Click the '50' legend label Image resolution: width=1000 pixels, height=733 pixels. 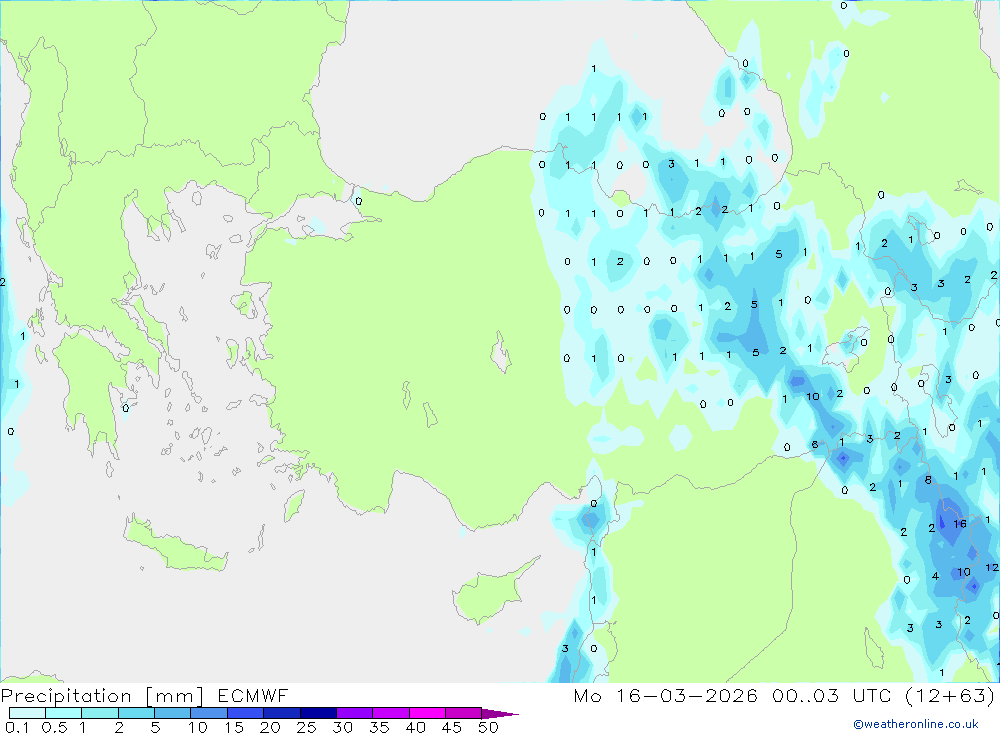tap(488, 727)
